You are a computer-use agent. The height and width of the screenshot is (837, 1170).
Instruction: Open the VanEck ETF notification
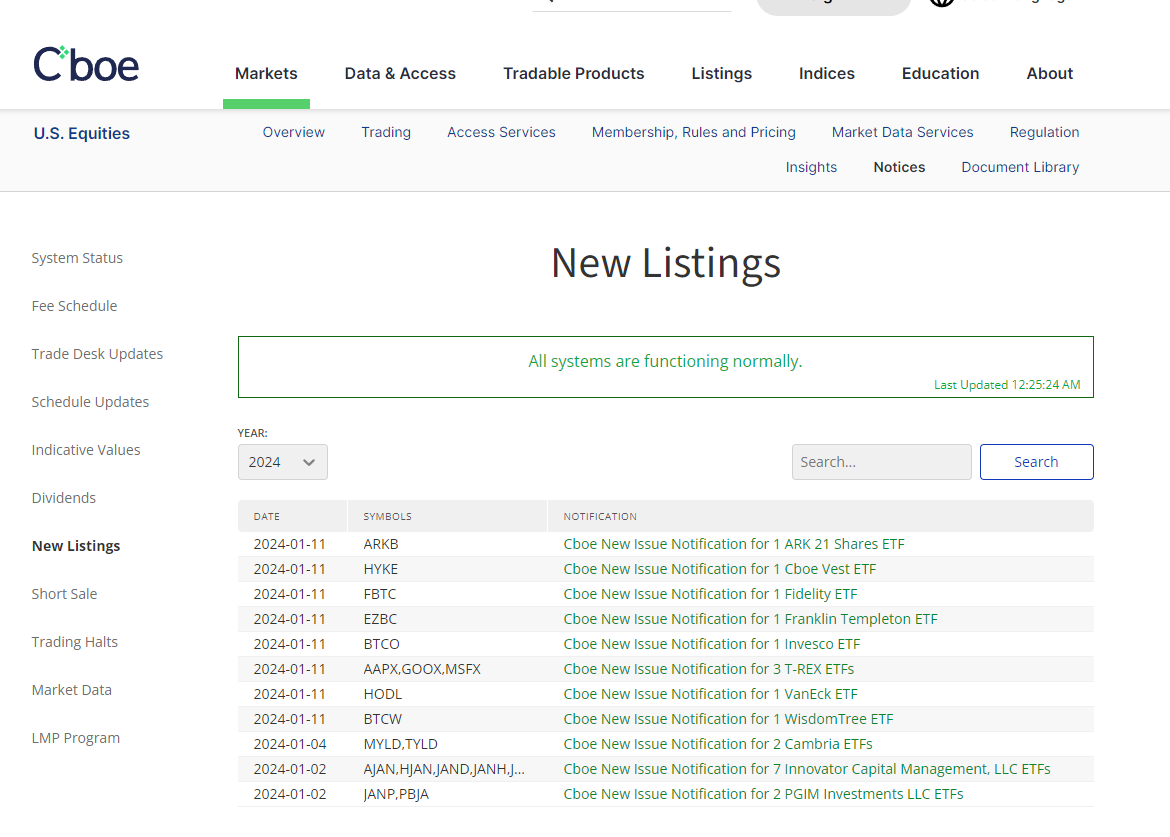pos(710,694)
